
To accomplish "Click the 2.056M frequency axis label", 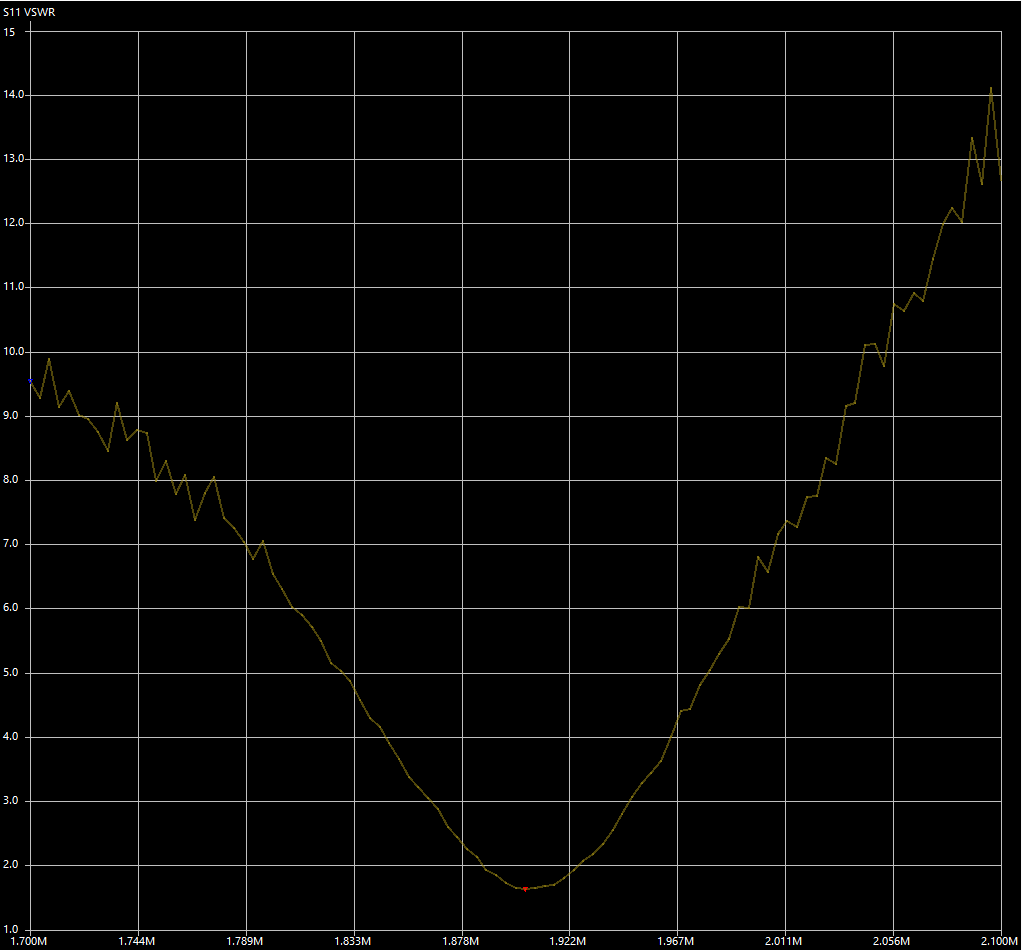I will pos(892,942).
